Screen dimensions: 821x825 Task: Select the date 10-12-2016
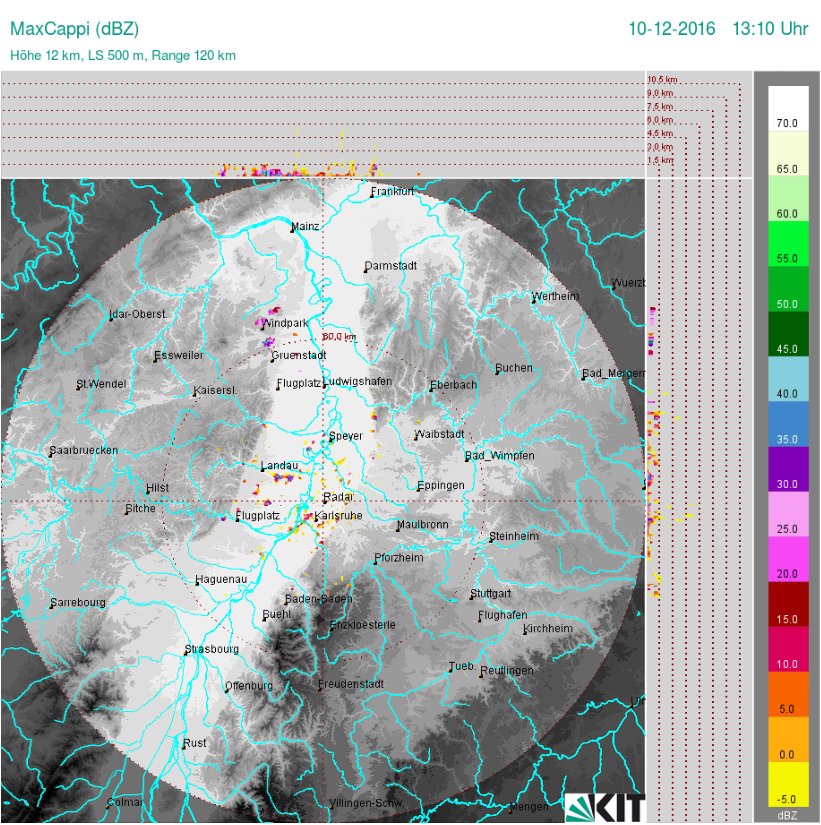click(671, 29)
